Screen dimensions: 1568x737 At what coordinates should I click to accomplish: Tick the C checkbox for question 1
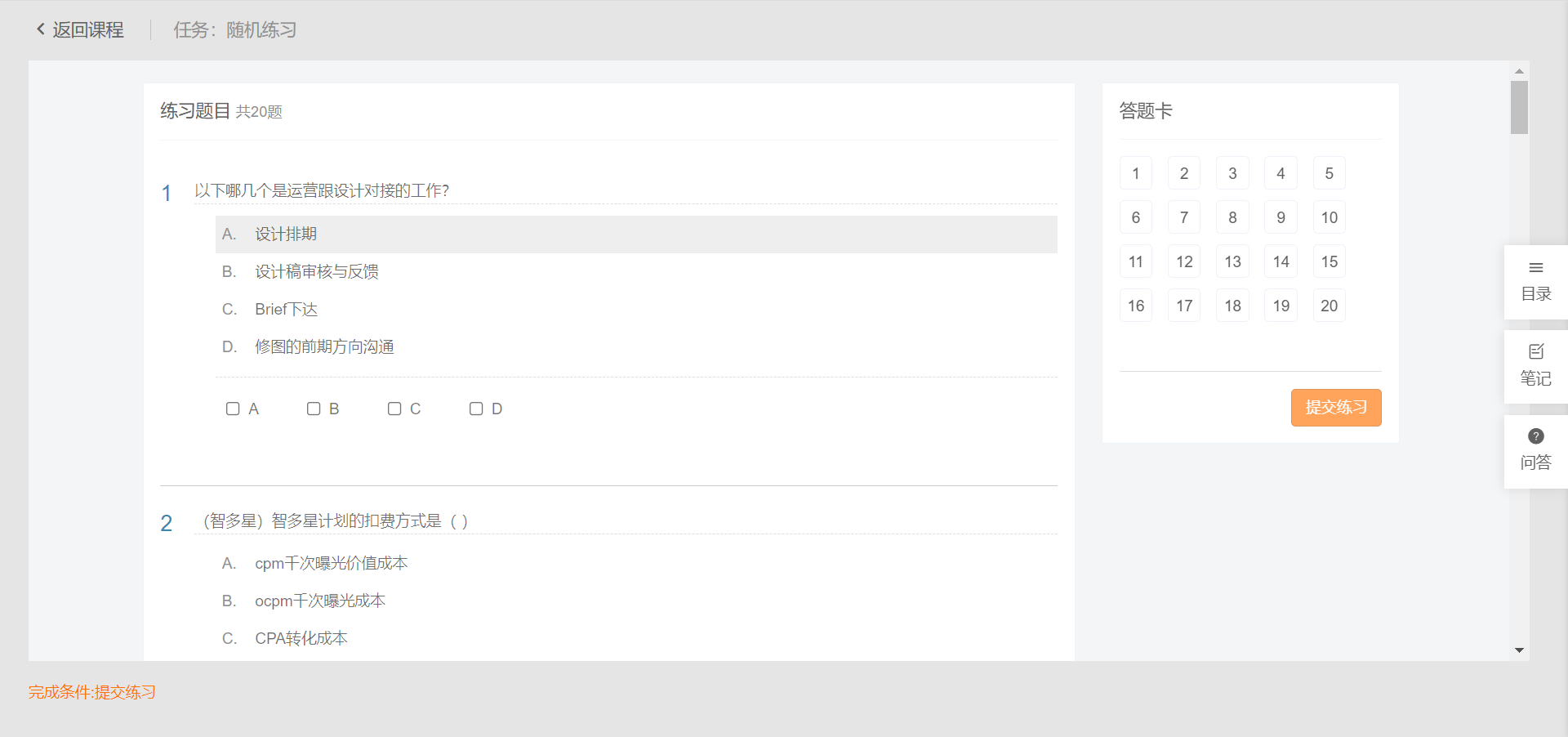[x=394, y=409]
